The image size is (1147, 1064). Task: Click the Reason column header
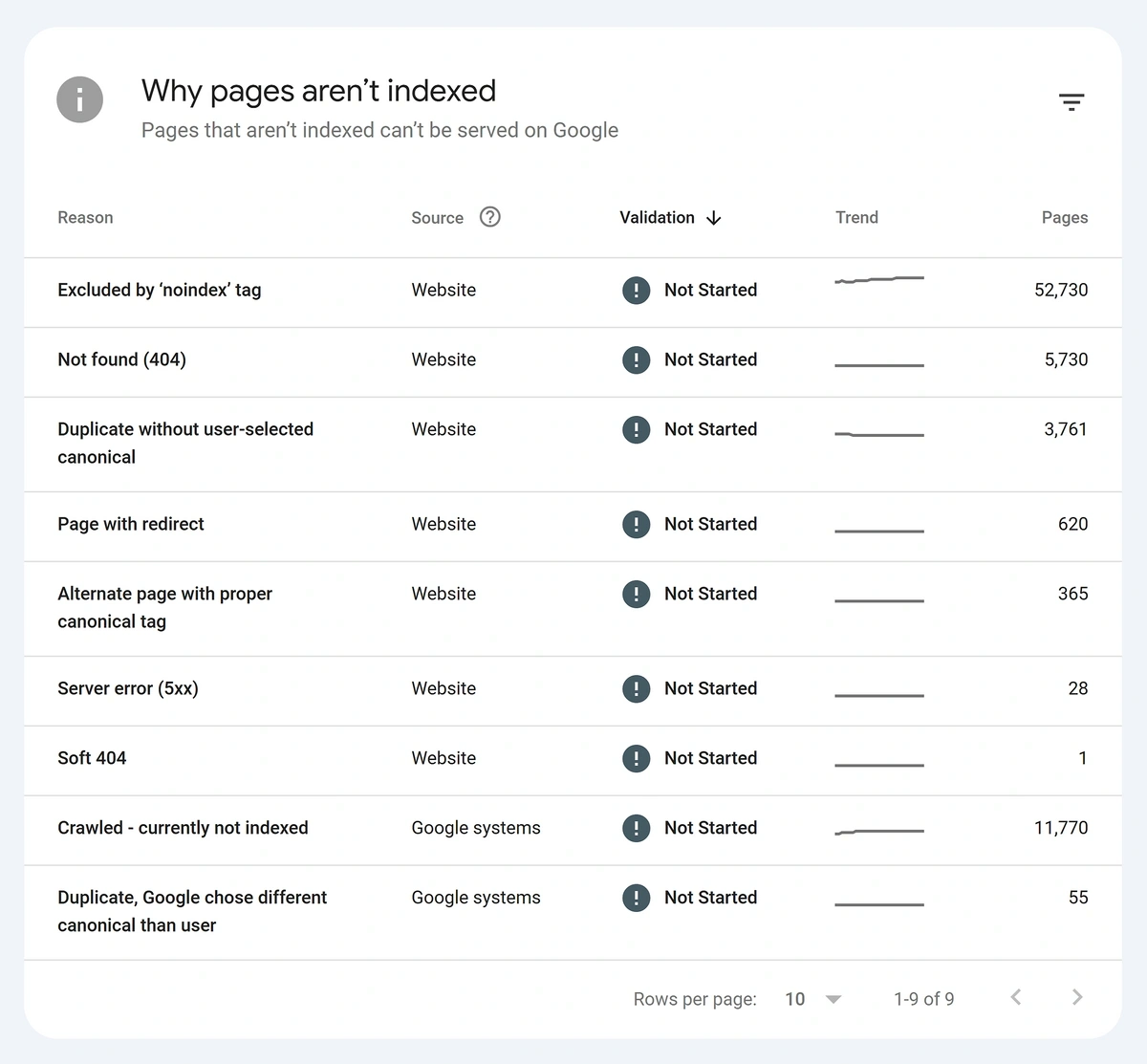(85, 218)
